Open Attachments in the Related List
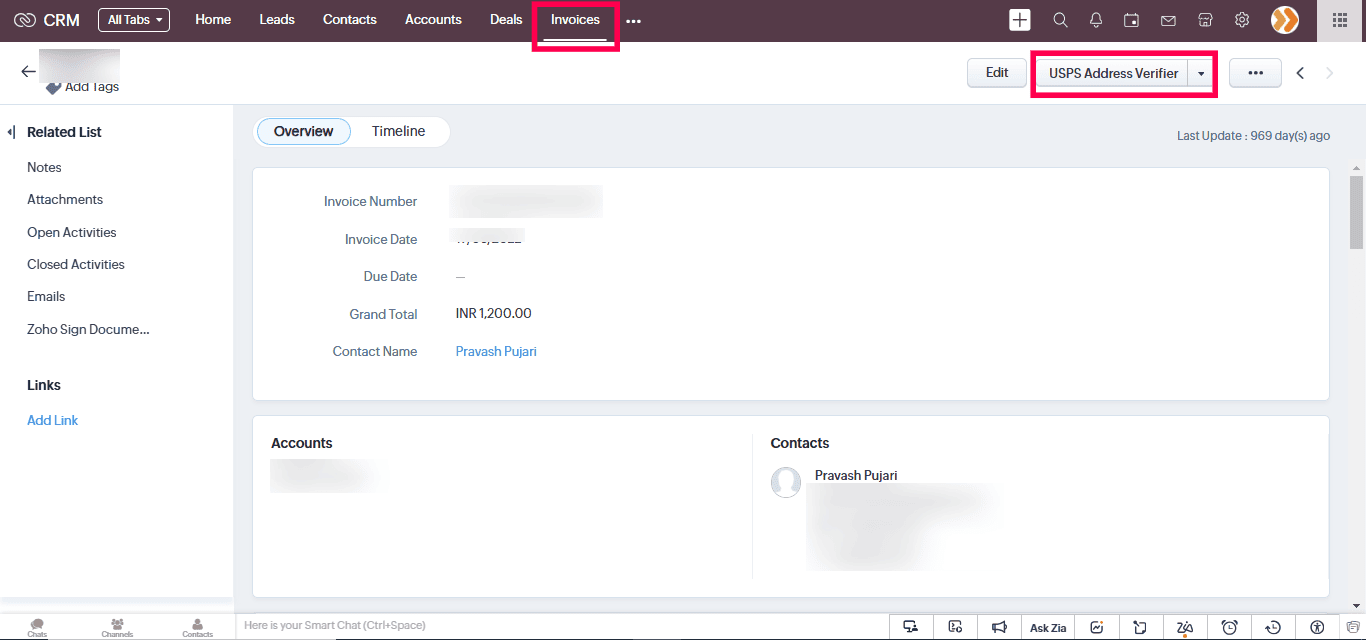 click(x=65, y=200)
